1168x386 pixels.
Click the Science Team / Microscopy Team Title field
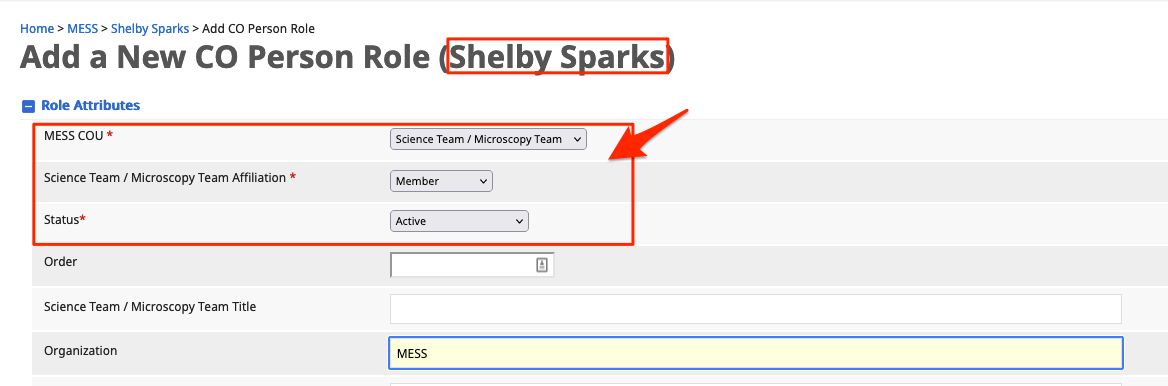coord(755,309)
